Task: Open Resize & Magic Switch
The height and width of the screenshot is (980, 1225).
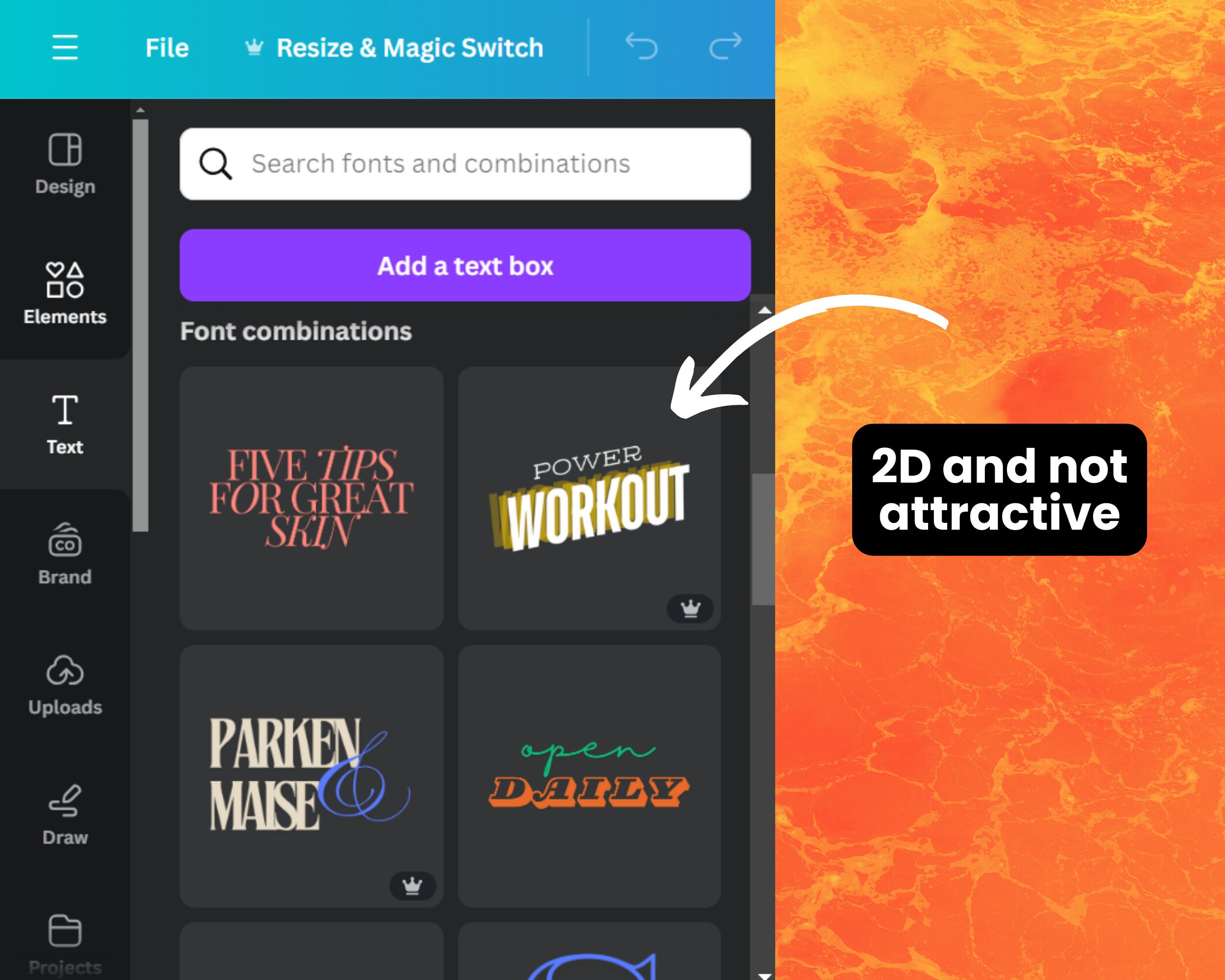Action: (x=394, y=48)
